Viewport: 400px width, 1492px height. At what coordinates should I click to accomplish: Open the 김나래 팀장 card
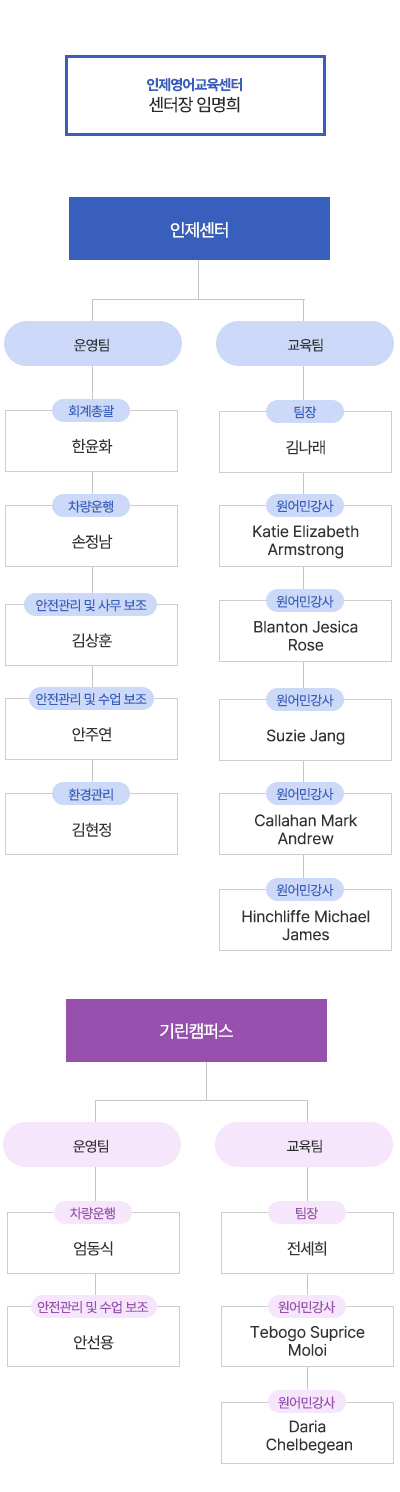point(305,441)
